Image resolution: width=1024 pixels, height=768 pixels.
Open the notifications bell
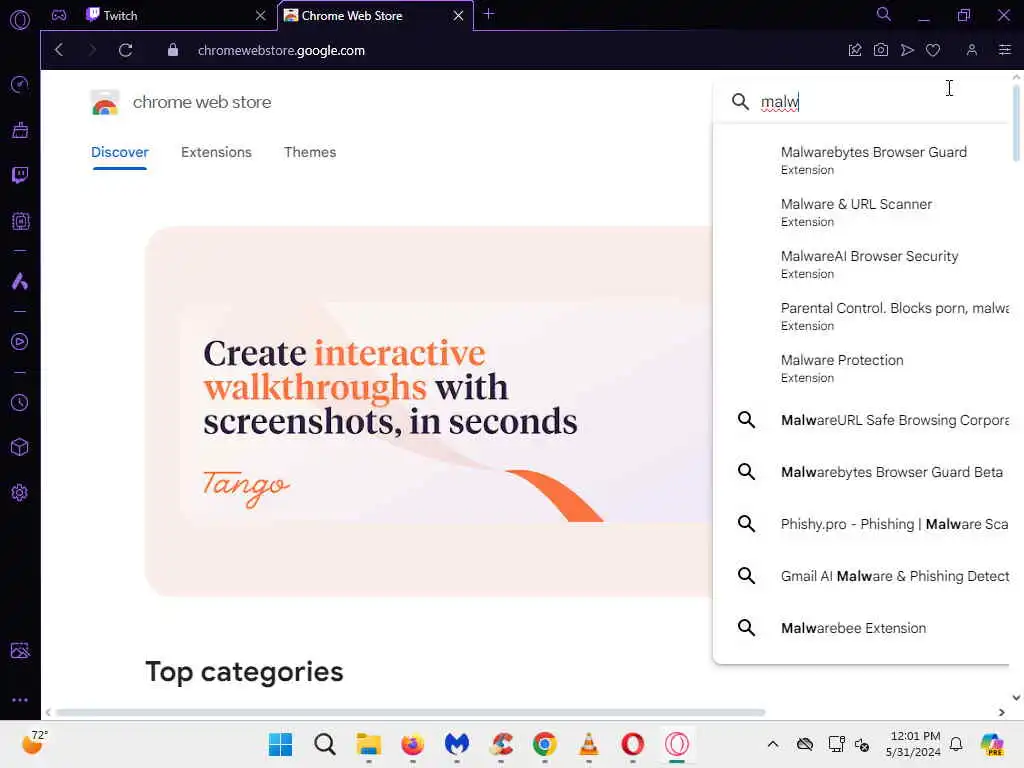point(956,744)
